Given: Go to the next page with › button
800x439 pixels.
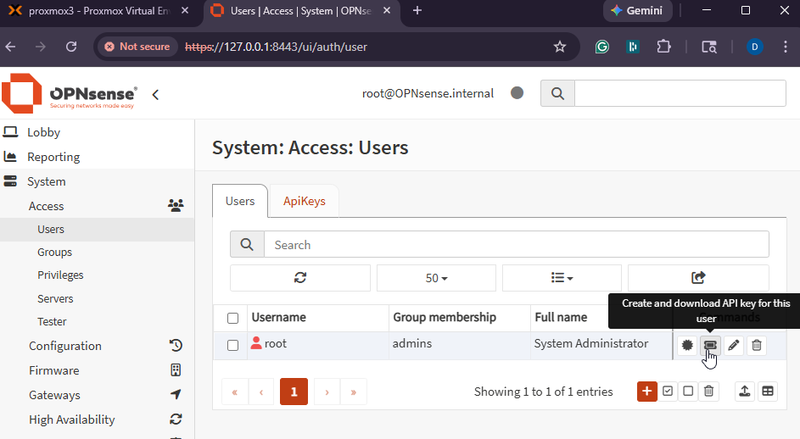Looking at the screenshot, I should point(327,392).
